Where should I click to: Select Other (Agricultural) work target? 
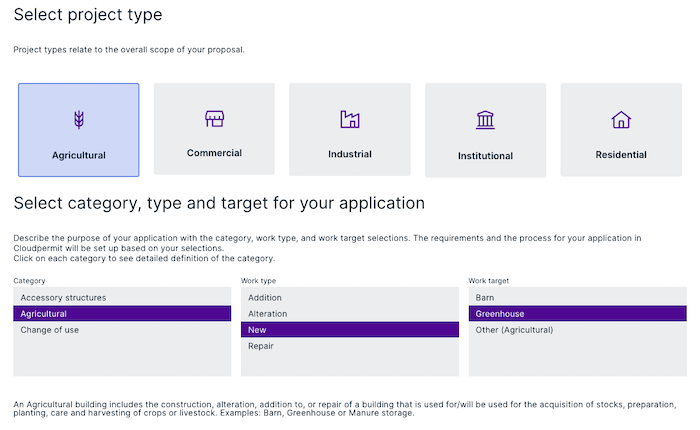point(514,330)
